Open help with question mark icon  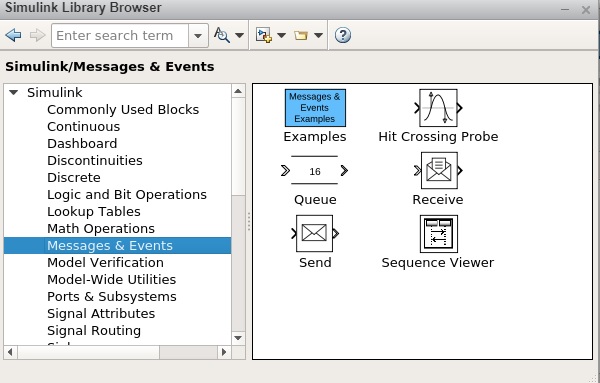342,35
